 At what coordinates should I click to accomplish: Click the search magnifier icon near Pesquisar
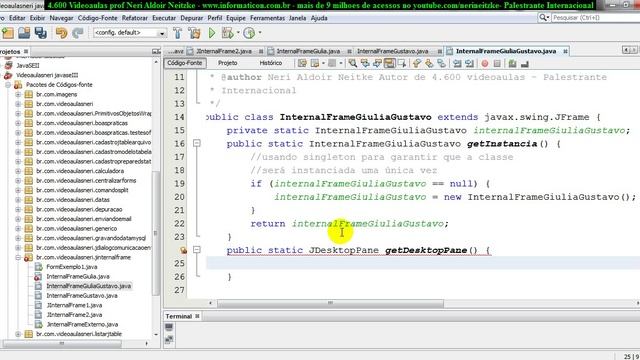[x=543, y=18]
